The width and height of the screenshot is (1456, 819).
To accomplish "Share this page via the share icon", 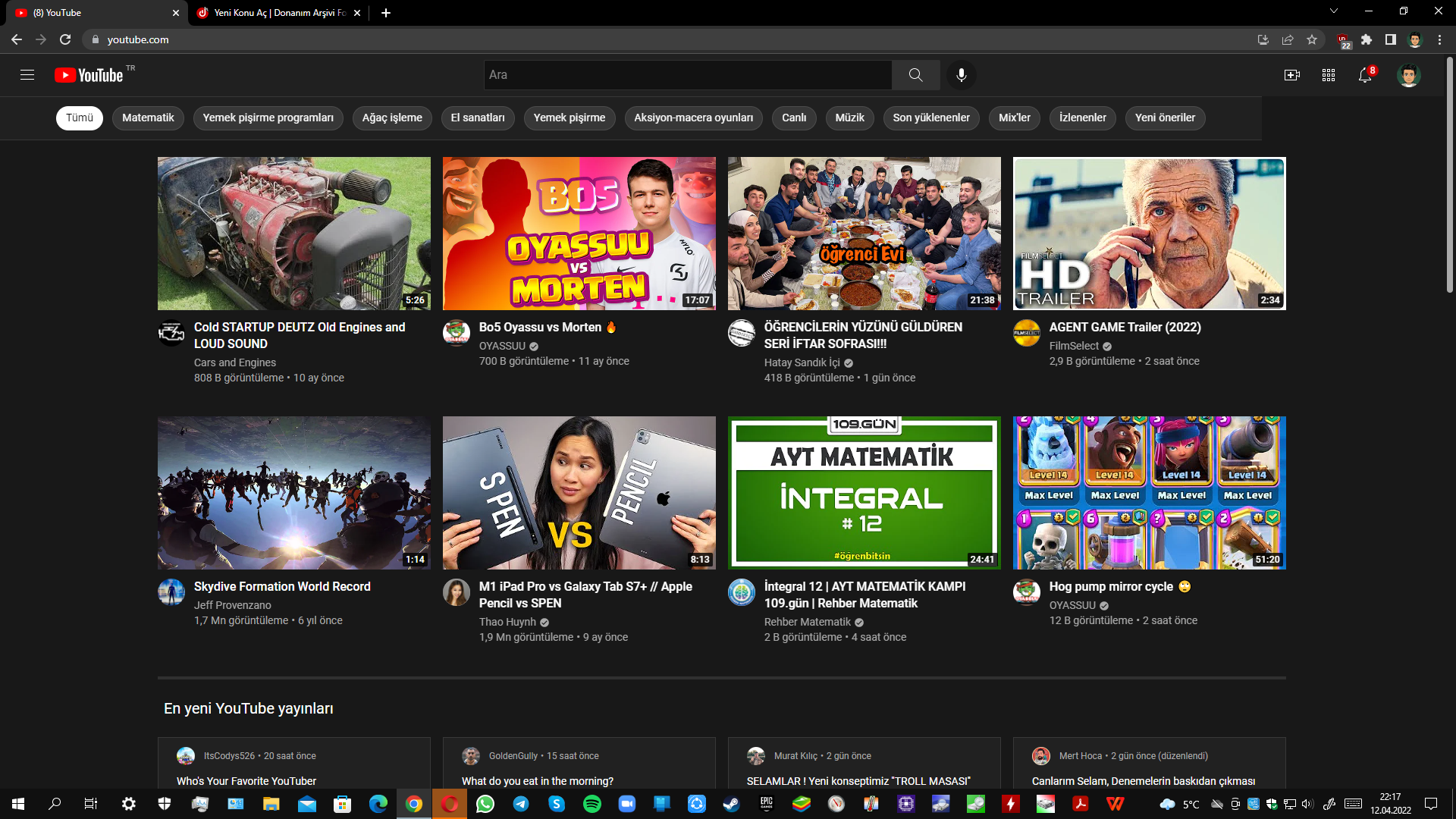I will coord(1288,39).
